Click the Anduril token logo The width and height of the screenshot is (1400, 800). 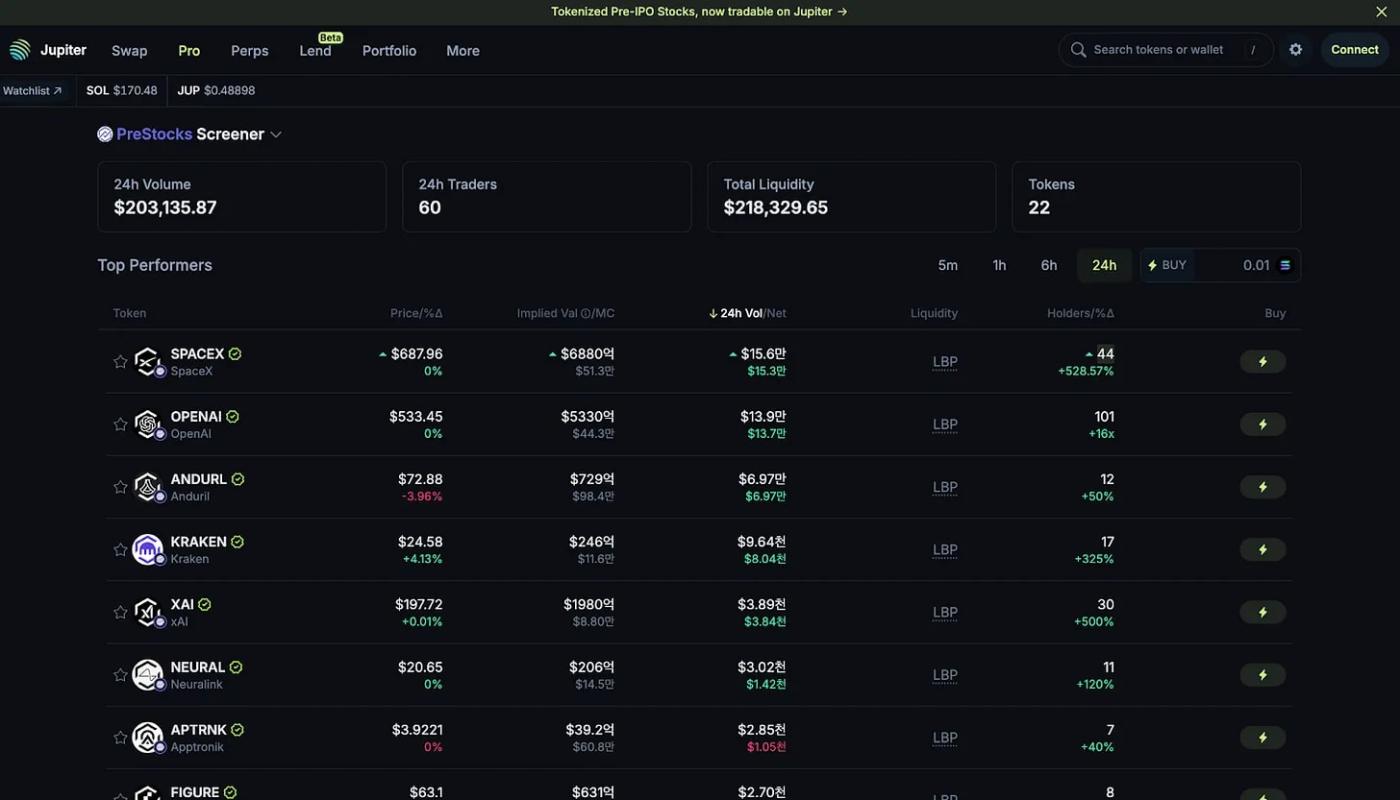tap(147, 487)
